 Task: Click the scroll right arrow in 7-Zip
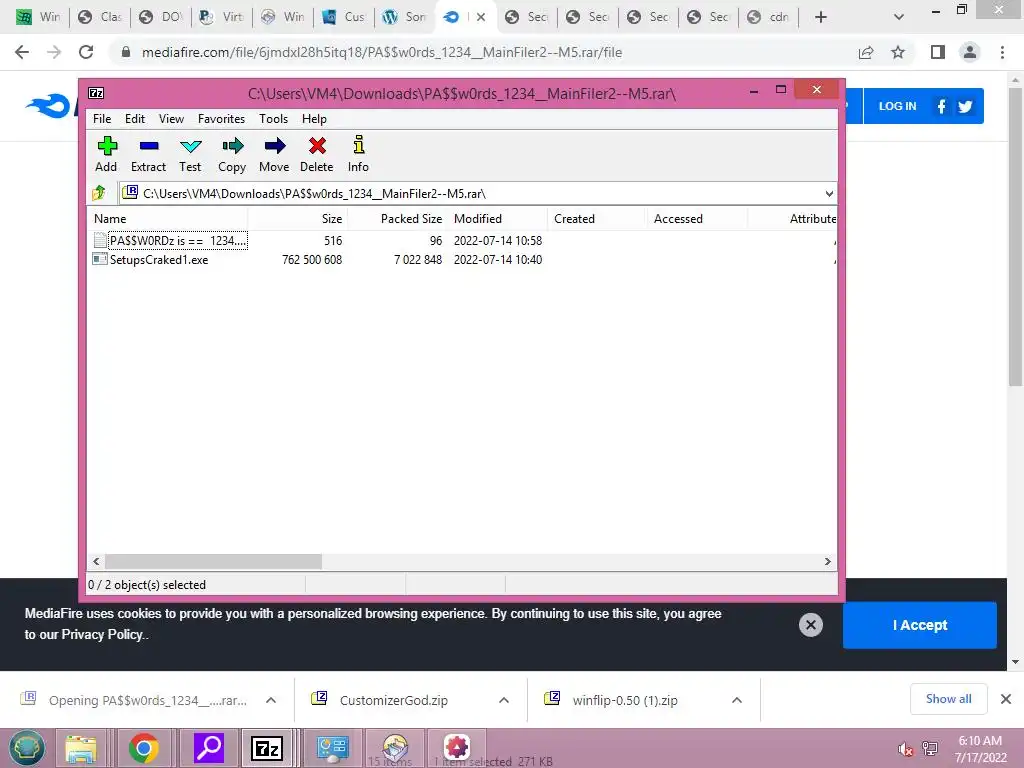pos(827,561)
